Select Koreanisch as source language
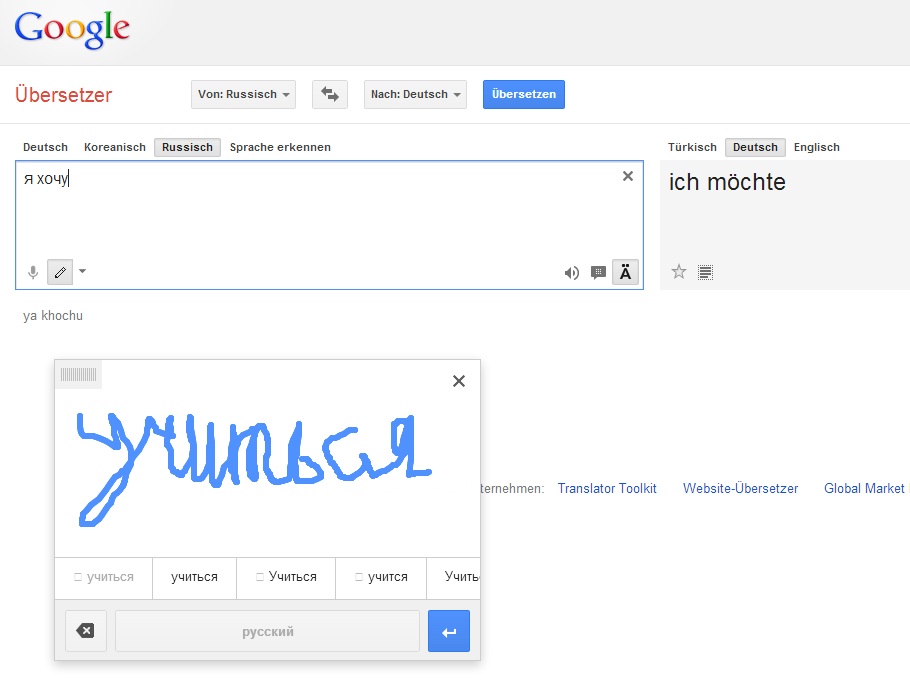 115,147
